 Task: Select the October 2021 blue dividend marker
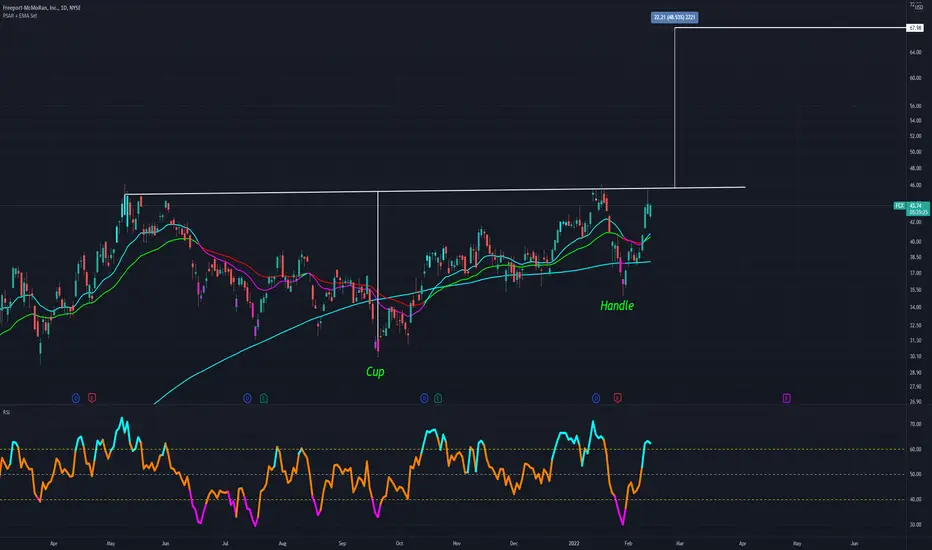[424, 398]
